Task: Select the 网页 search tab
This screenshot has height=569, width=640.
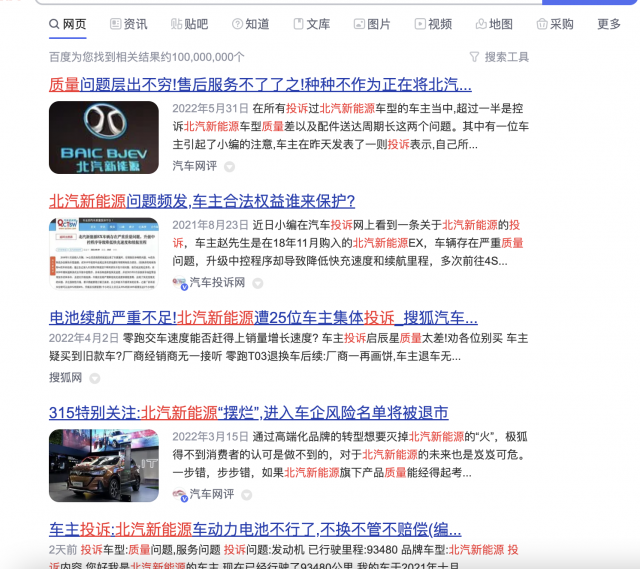Action: click(x=68, y=24)
